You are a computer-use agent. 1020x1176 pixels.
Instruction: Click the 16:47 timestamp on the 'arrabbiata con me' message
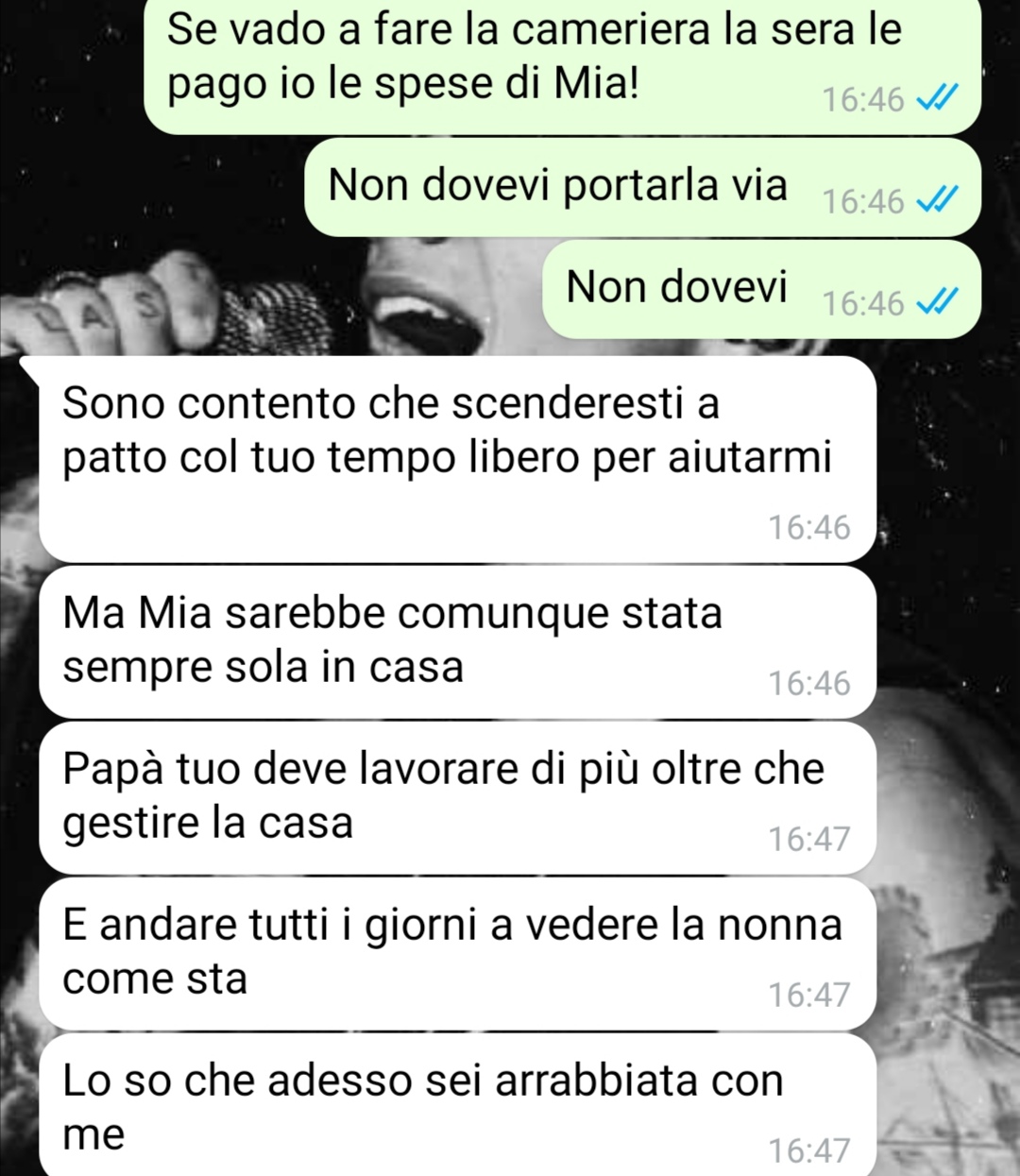(x=809, y=1150)
